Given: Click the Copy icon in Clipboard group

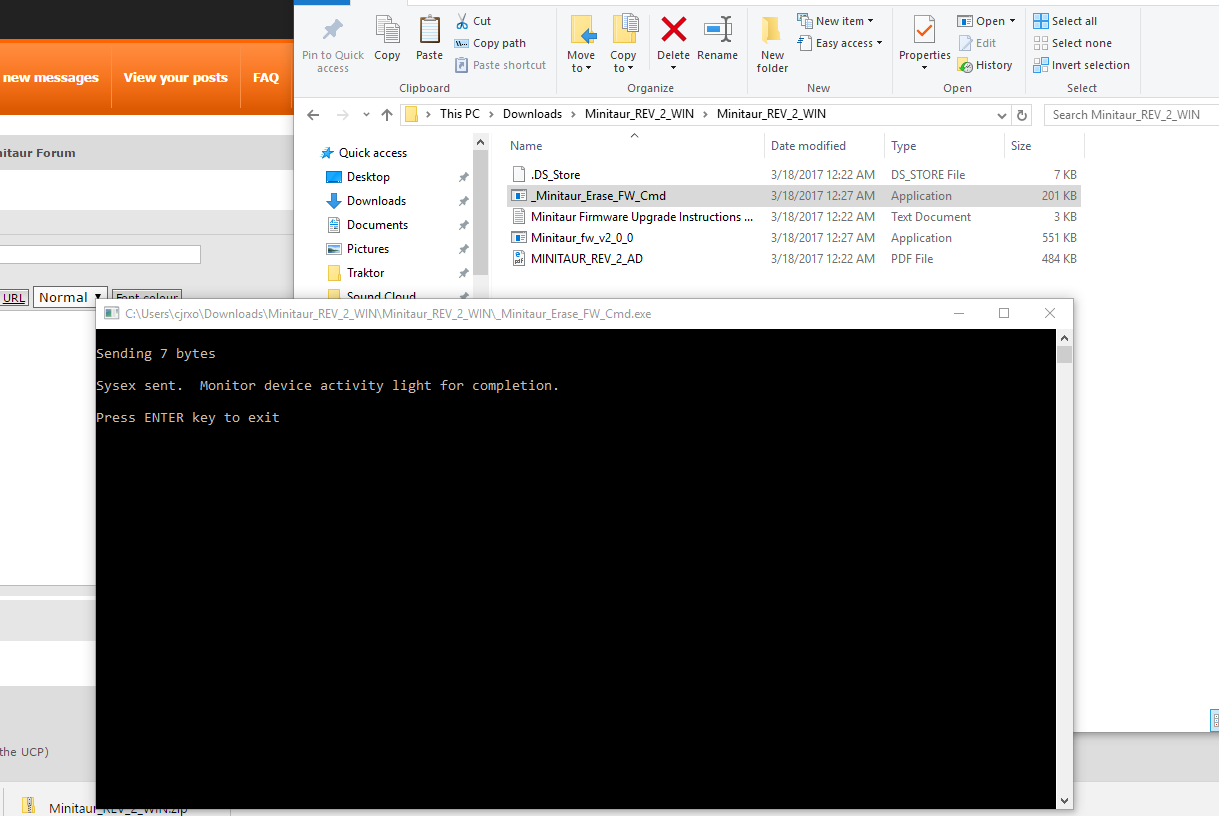Looking at the screenshot, I should tap(387, 32).
